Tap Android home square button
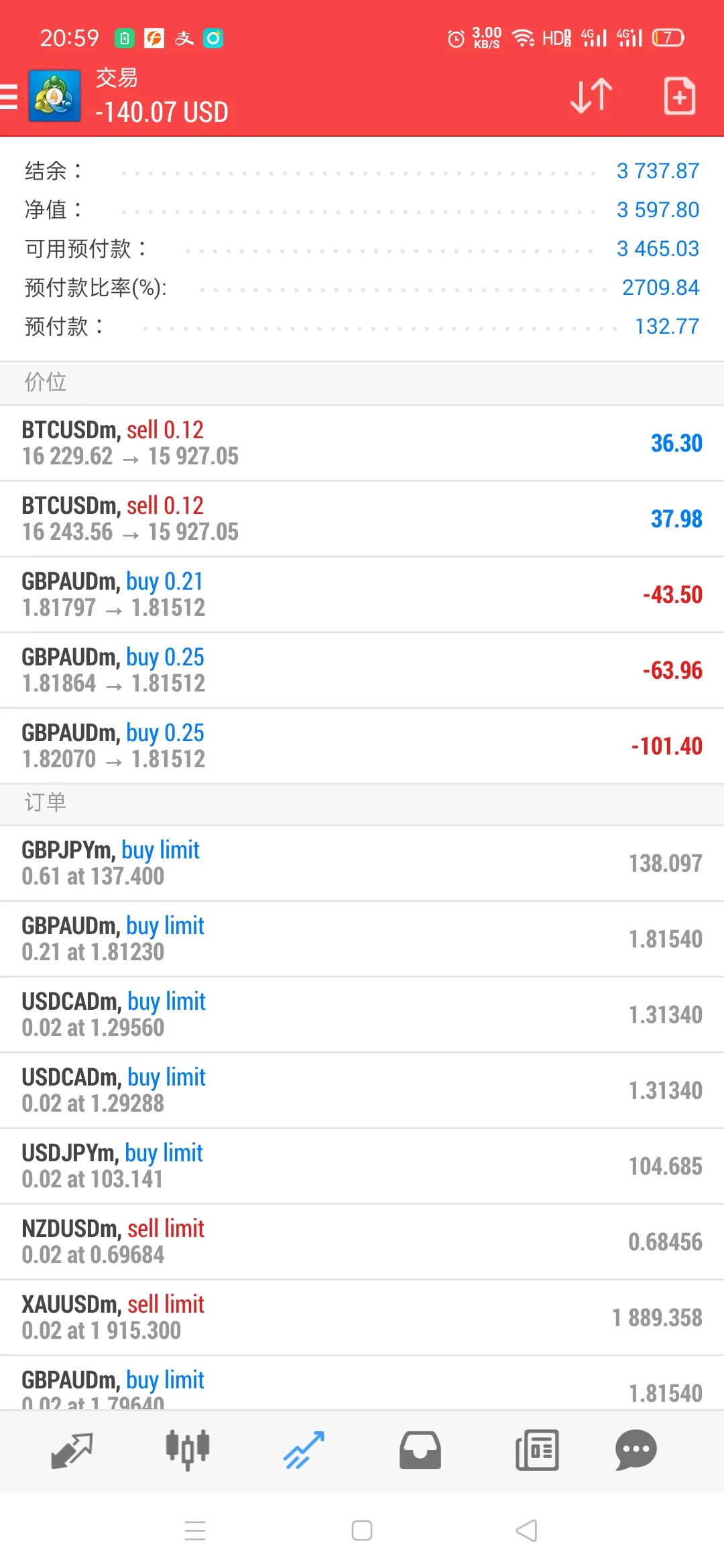Image resolution: width=724 pixels, height=1568 pixels. click(362, 1530)
